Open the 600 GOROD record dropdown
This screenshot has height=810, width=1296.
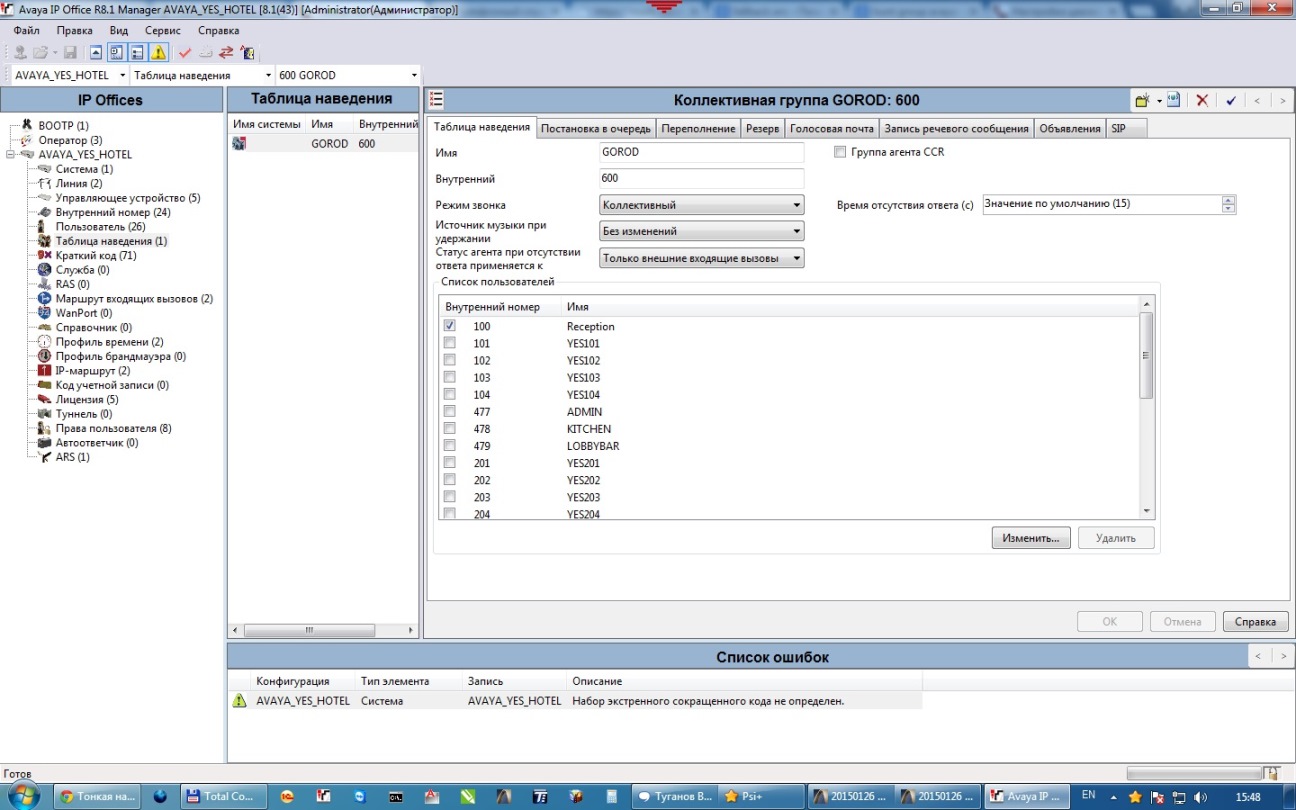click(414, 75)
